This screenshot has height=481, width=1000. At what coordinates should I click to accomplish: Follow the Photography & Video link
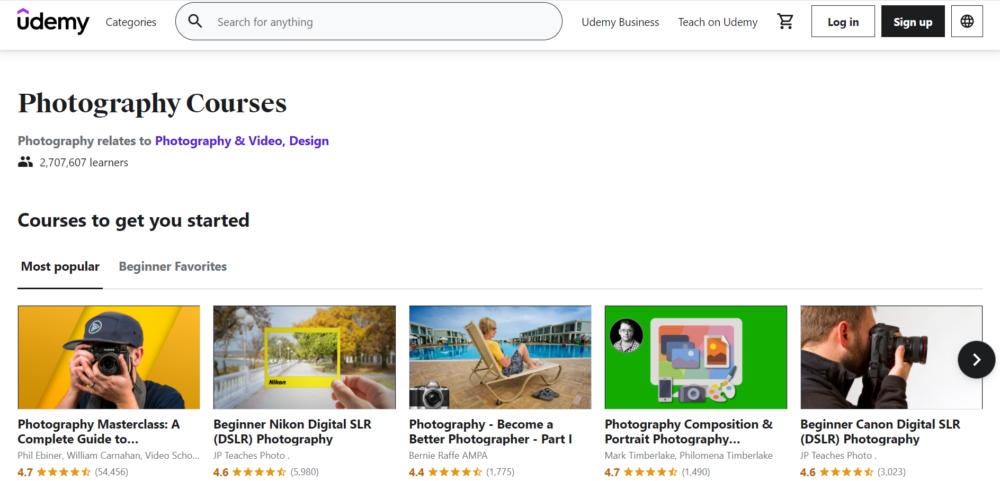click(x=218, y=141)
